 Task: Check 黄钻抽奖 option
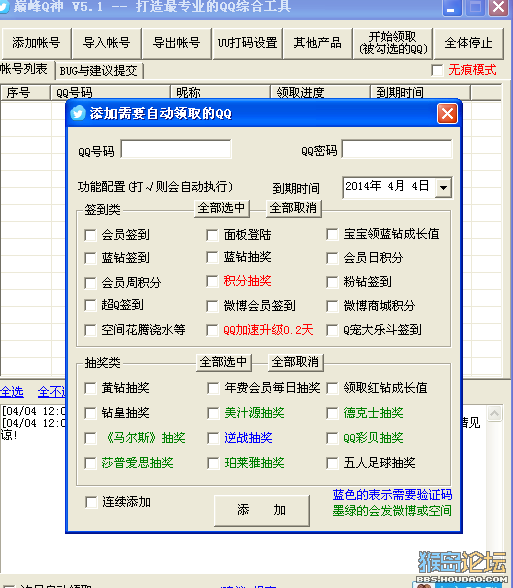(x=90, y=388)
